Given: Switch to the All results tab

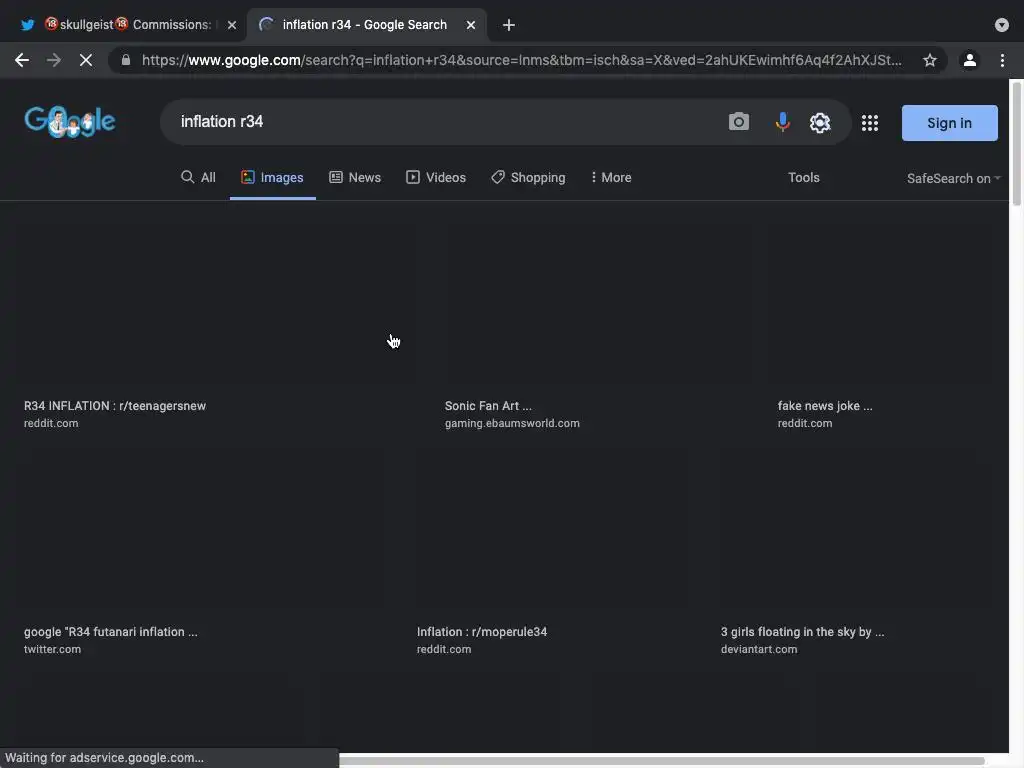Looking at the screenshot, I should pos(198,178).
